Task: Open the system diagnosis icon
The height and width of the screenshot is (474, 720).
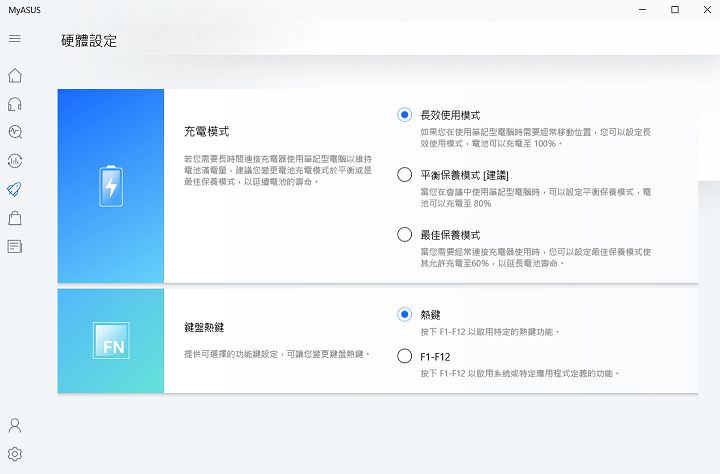Action: tap(15, 132)
